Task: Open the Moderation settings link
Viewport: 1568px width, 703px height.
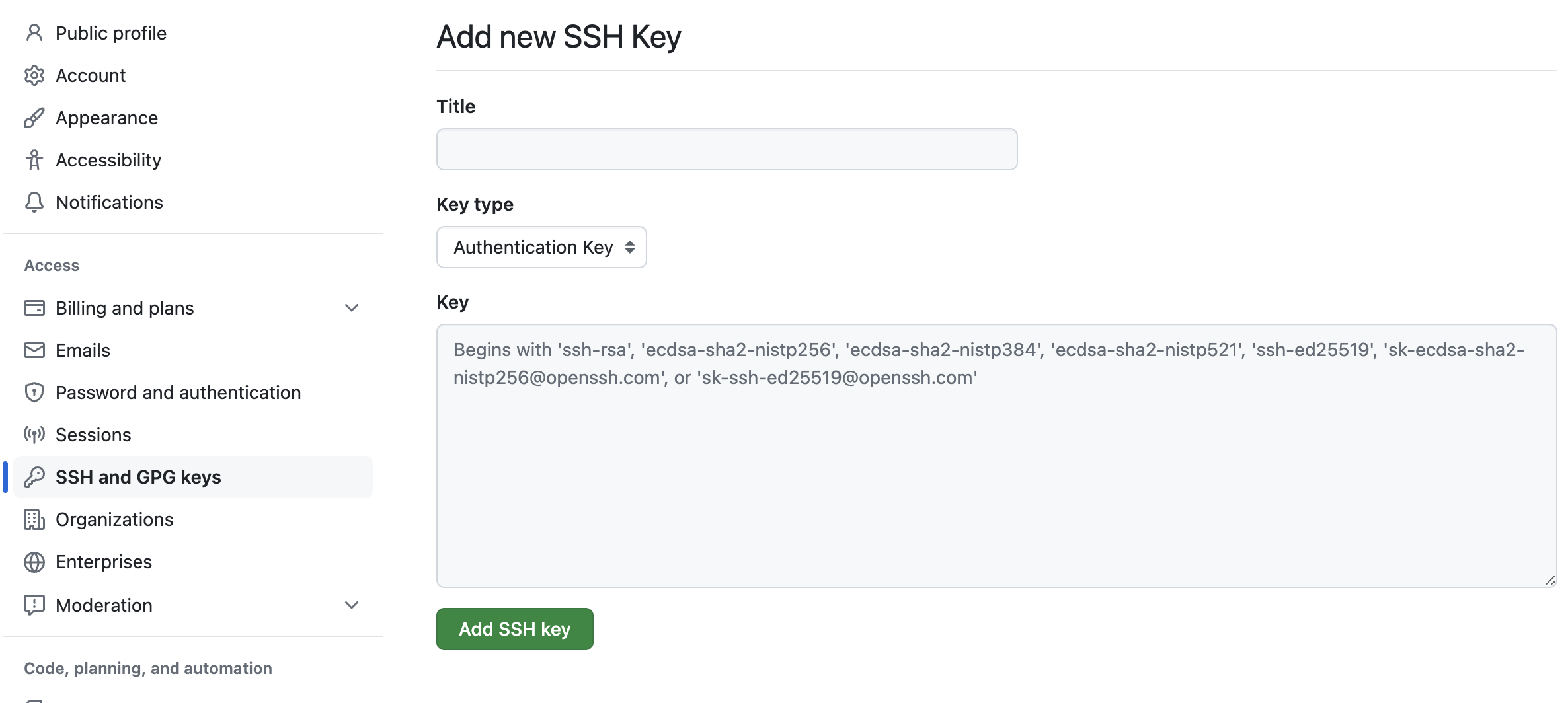Action: 104,605
